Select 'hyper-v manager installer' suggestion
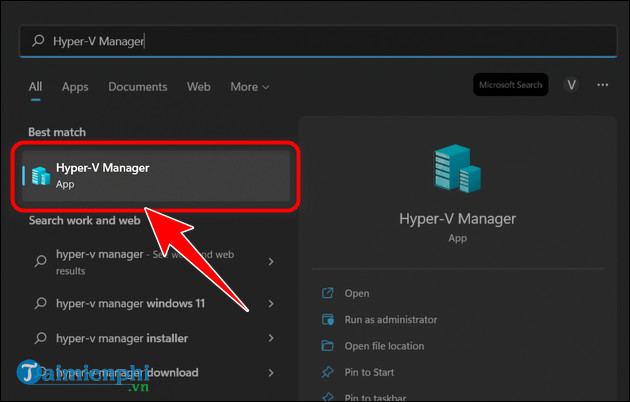This screenshot has height=402, width=630. (156, 339)
